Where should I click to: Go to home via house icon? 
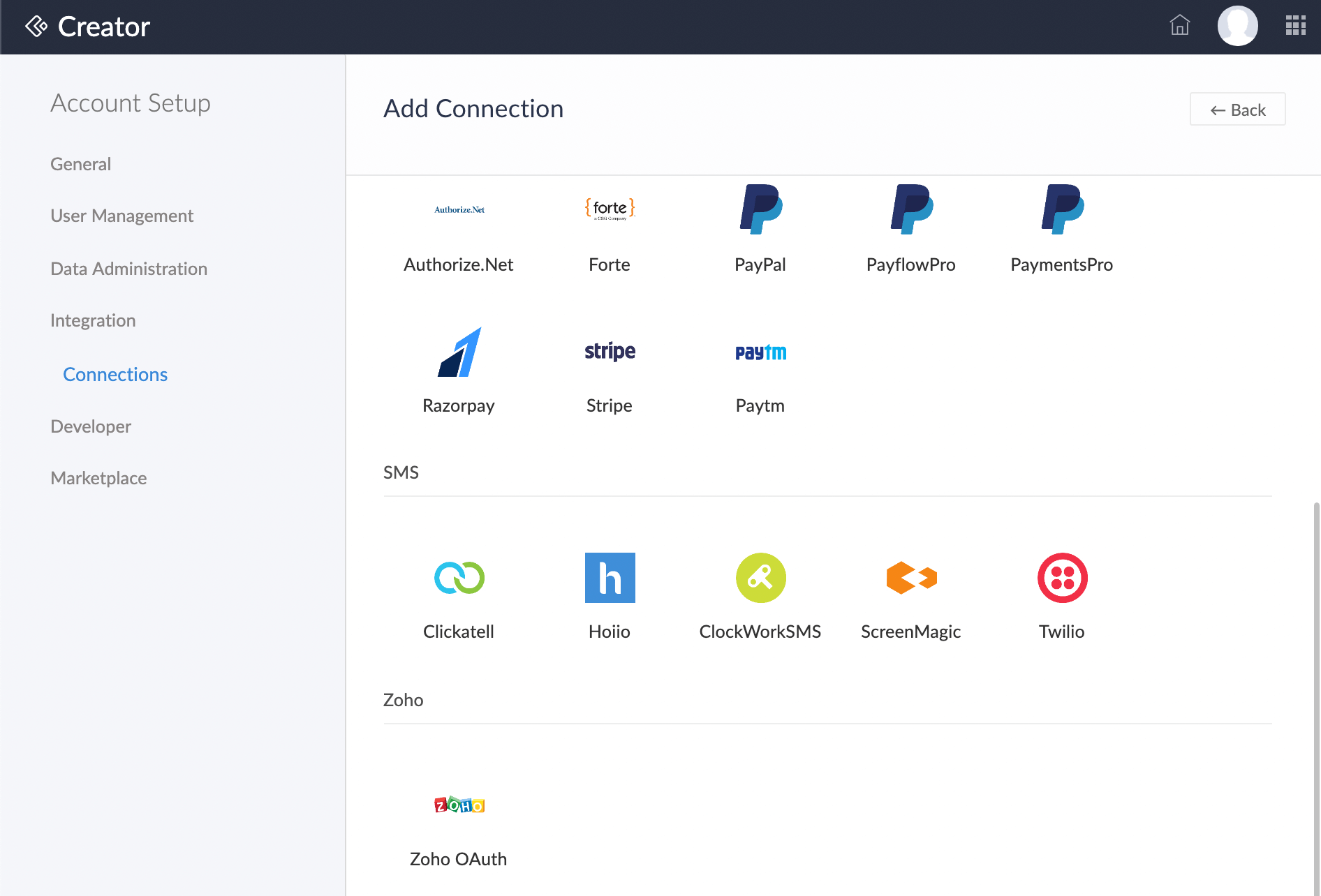pyautogui.click(x=1180, y=25)
